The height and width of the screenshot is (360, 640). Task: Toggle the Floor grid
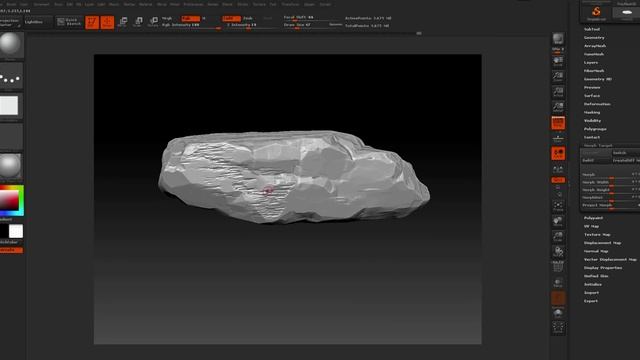[x=558, y=138]
